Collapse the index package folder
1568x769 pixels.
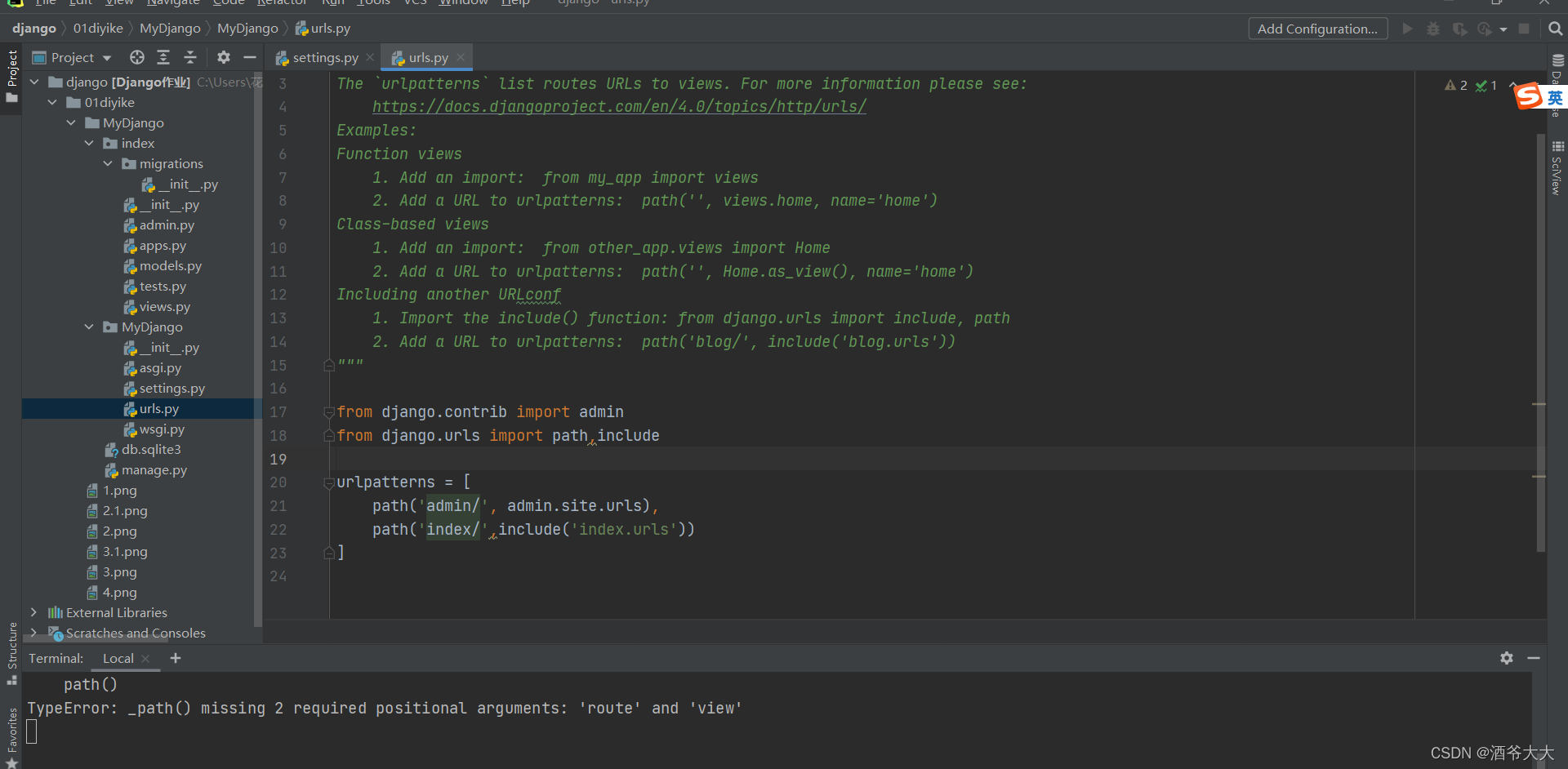click(x=89, y=143)
